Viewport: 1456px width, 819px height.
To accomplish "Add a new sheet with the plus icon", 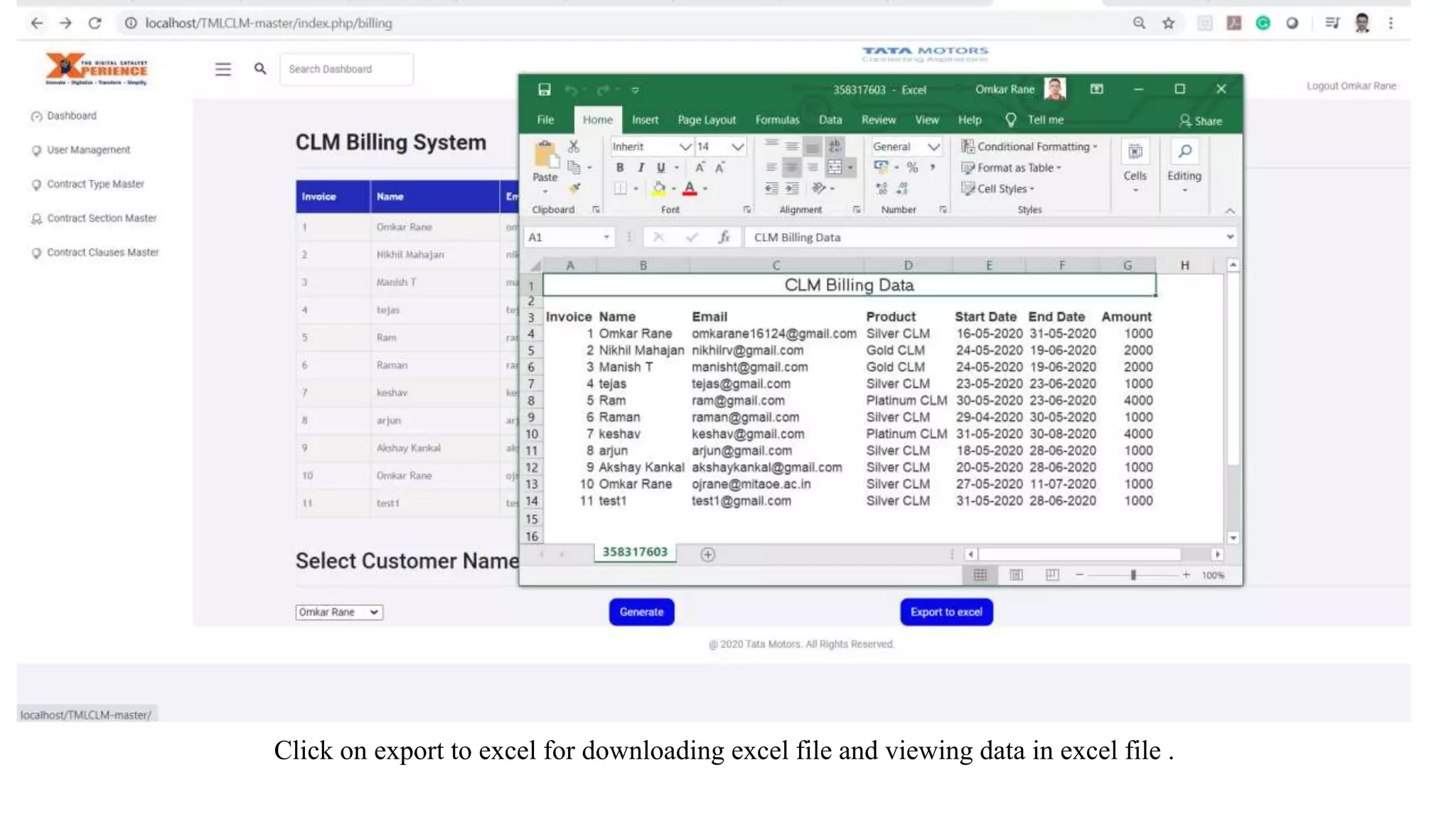I will (707, 555).
